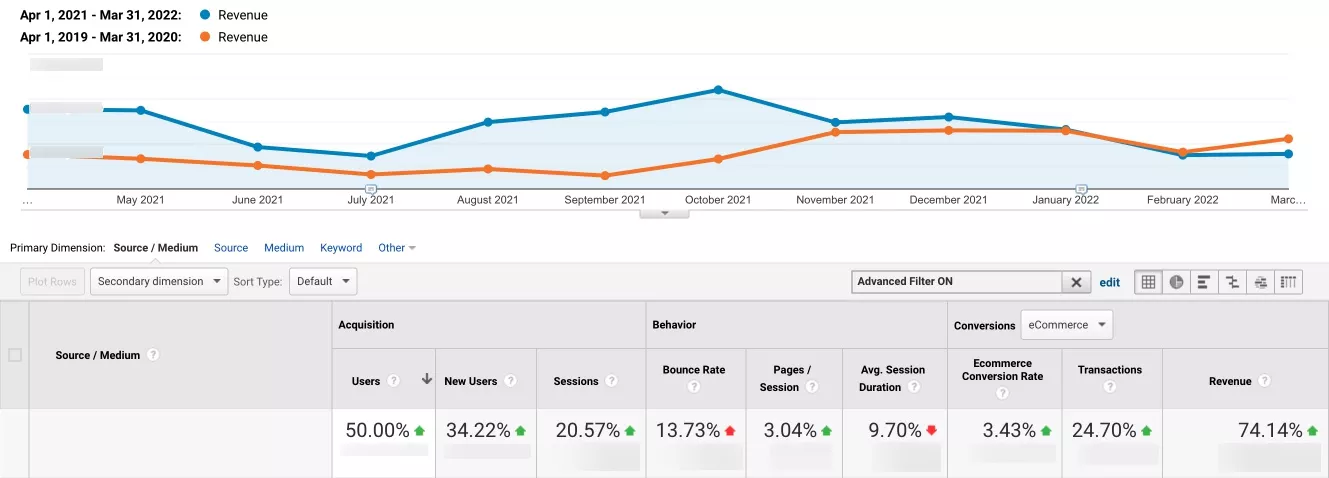1329x478 pixels.
Task: Click the help icon next to Revenue
Action: pyautogui.click(x=1265, y=381)
